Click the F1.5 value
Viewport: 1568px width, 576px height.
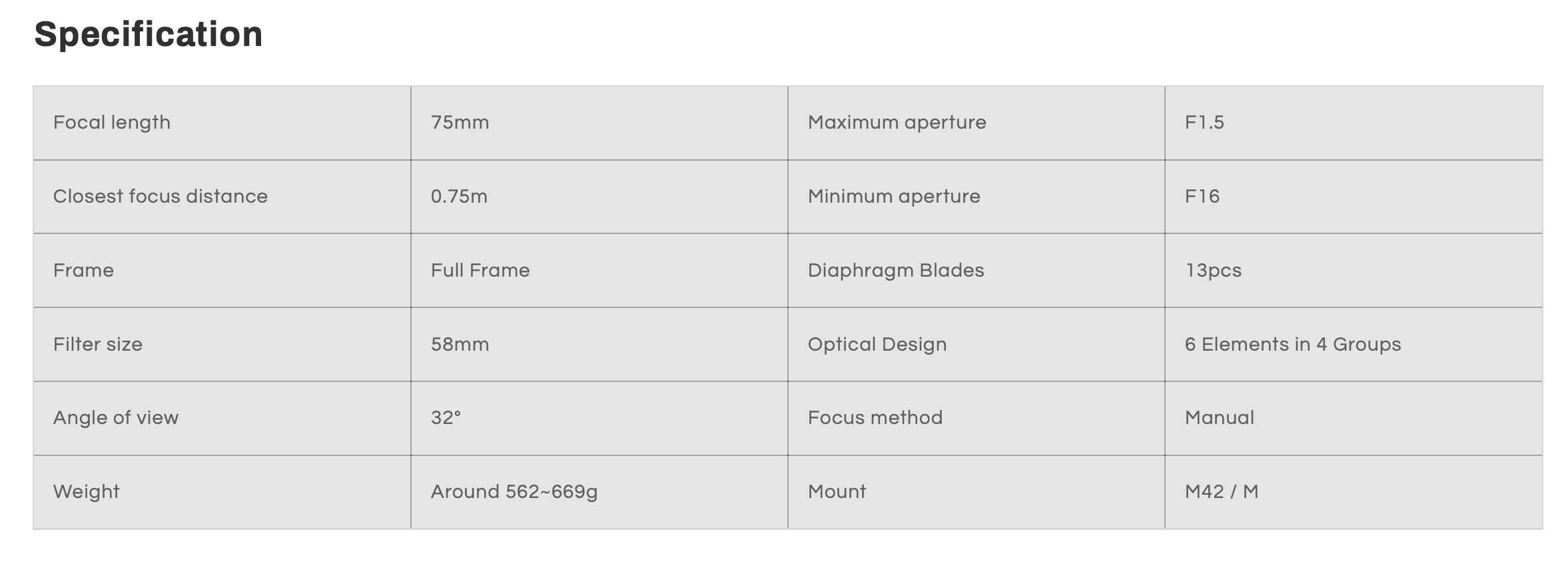tap(1204, 123)
